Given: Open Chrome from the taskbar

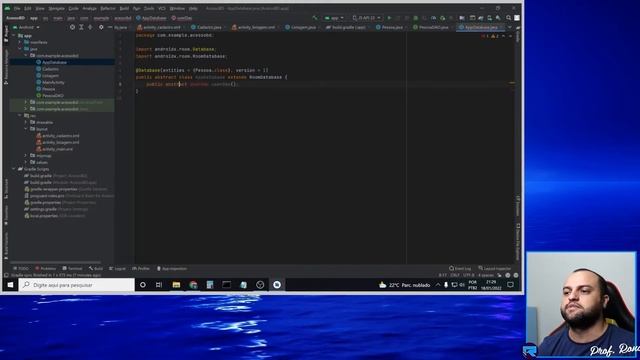Looking at the screenshot, I should (193, 285).
